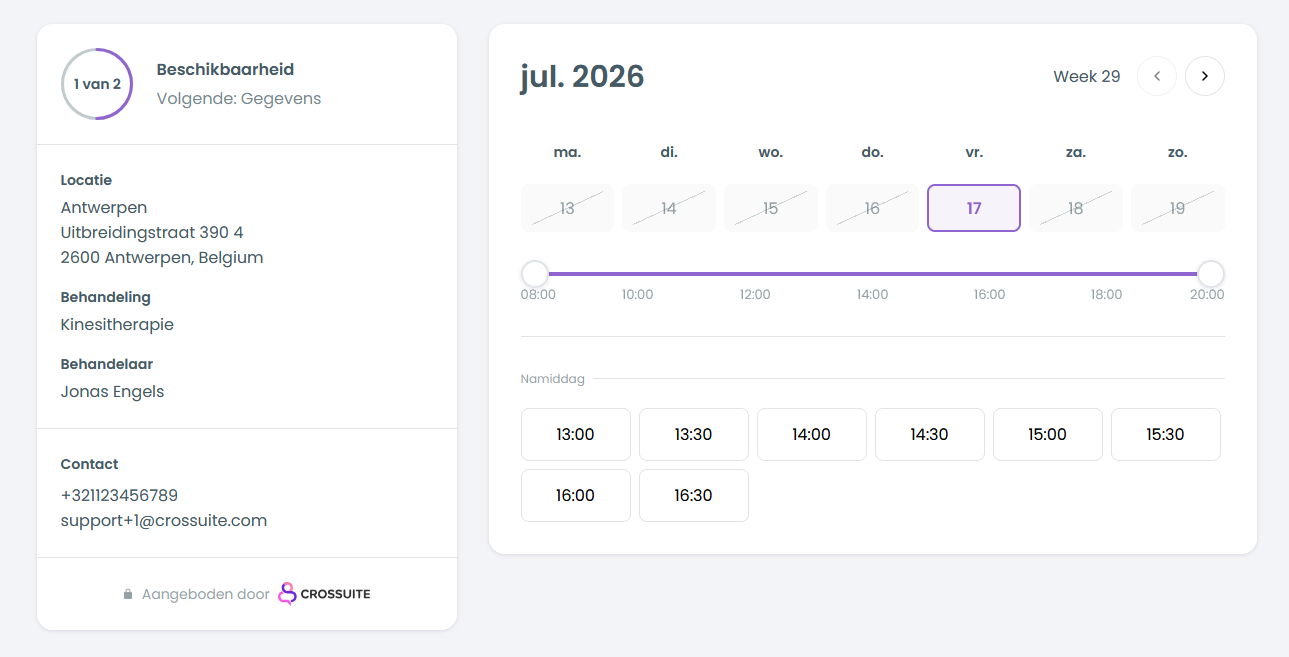
Task: Click the phone number +321123456789
Action: pyautogui.click(x=120, y=496)
